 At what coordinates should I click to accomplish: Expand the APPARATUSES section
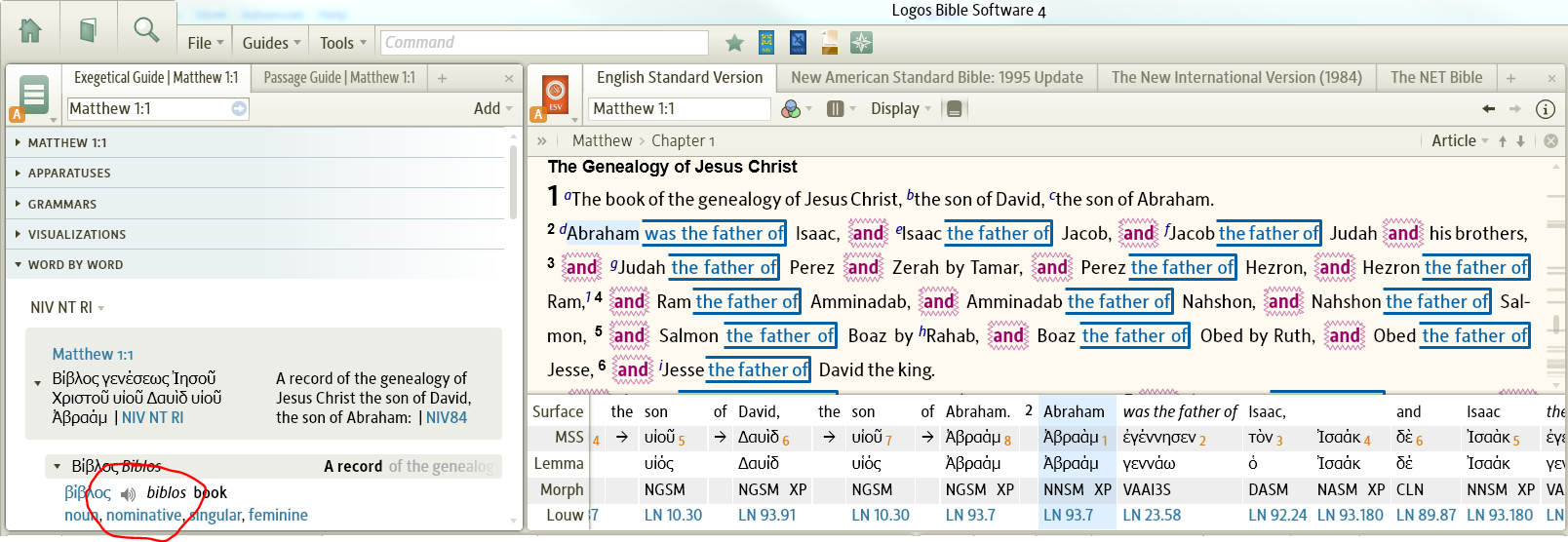pyautogui.click(x=69, y=174)
